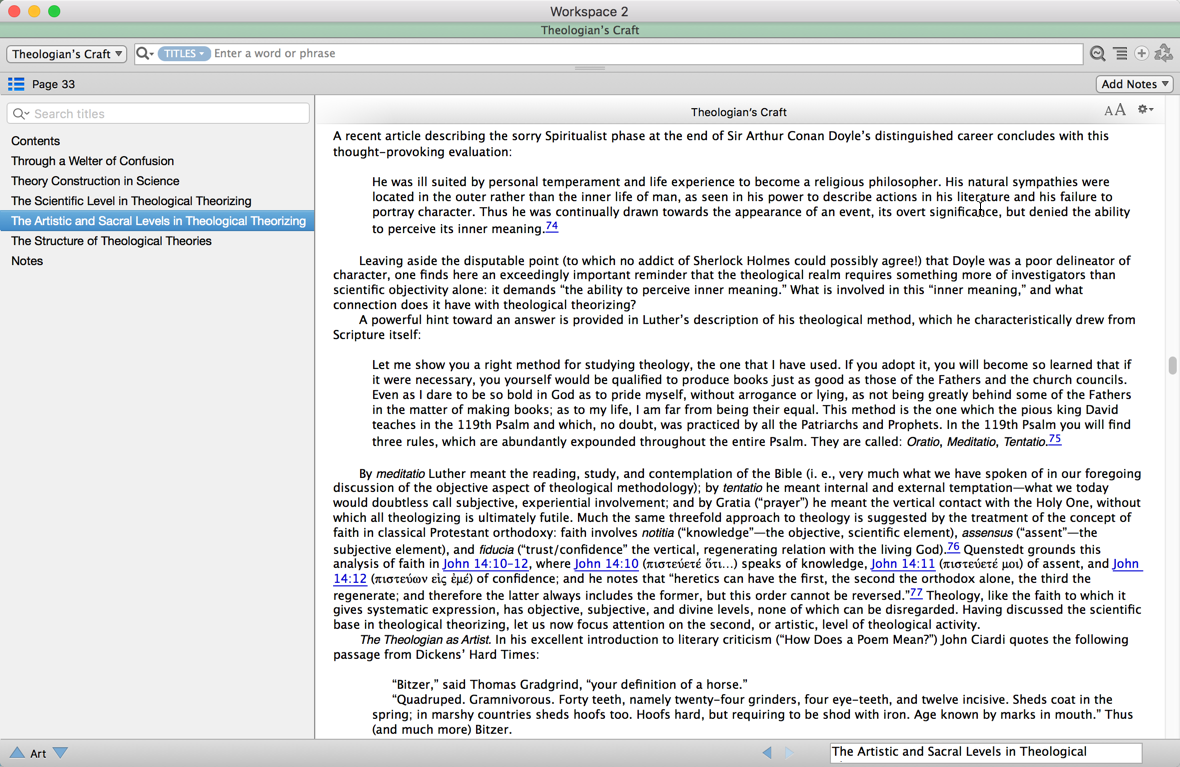Click the 'Art' label in status bar

click(38, 753)
